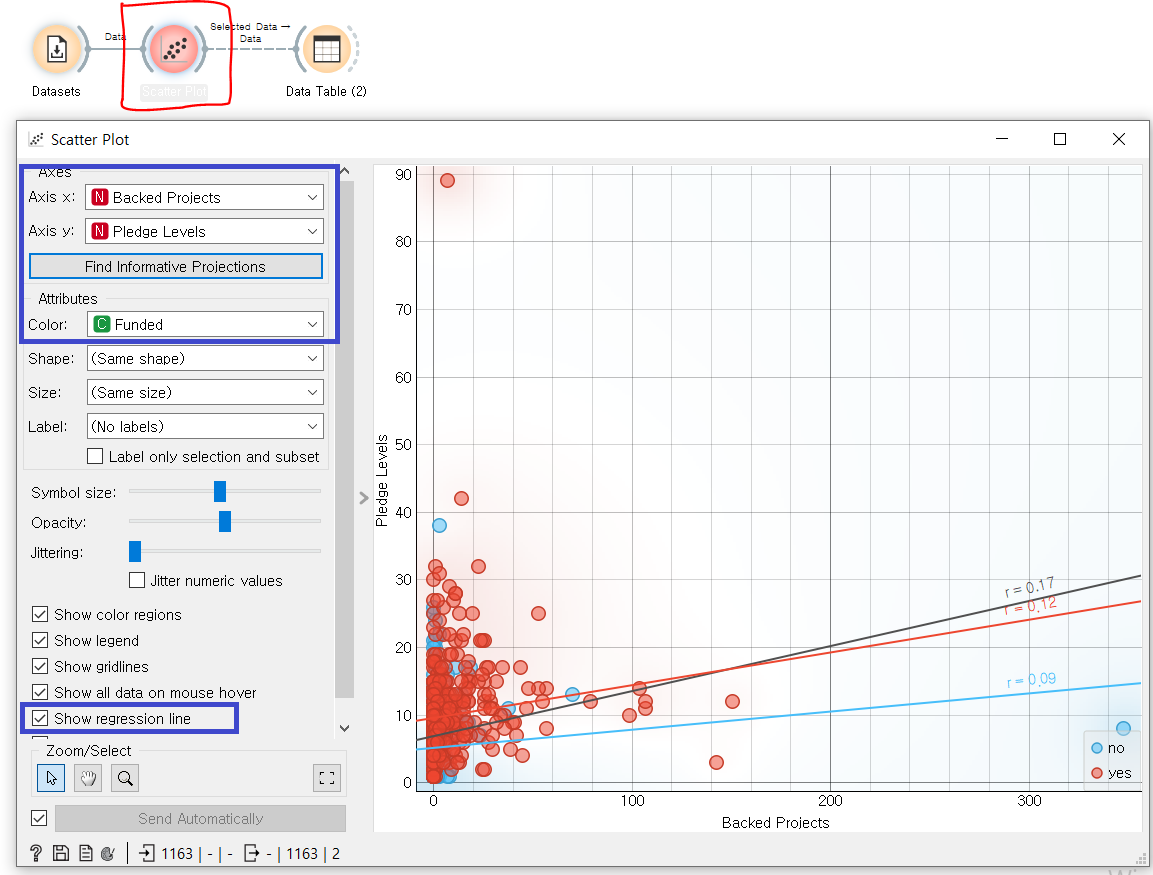
Task: Open help with the question mark icon
Action: [x=36, y=853]
